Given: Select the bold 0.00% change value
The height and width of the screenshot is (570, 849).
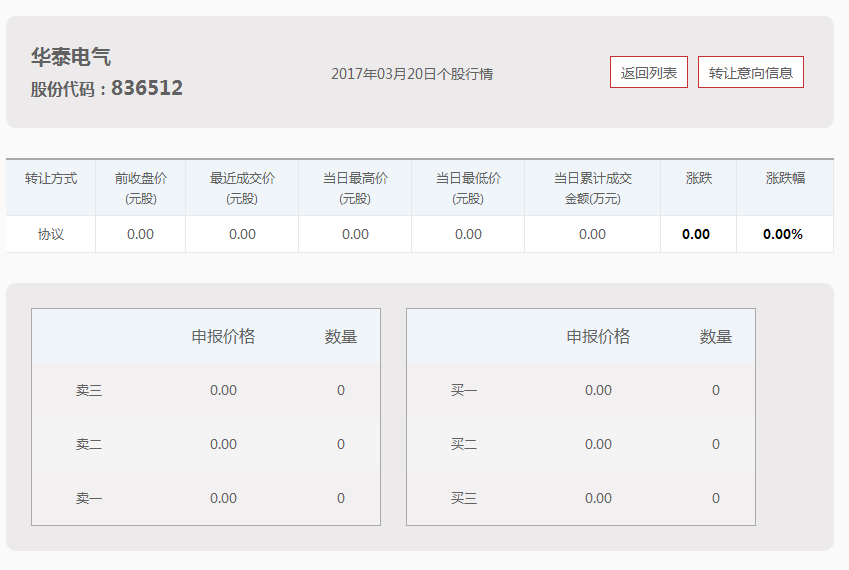Looking at the screenshot, I should point(783,234).
